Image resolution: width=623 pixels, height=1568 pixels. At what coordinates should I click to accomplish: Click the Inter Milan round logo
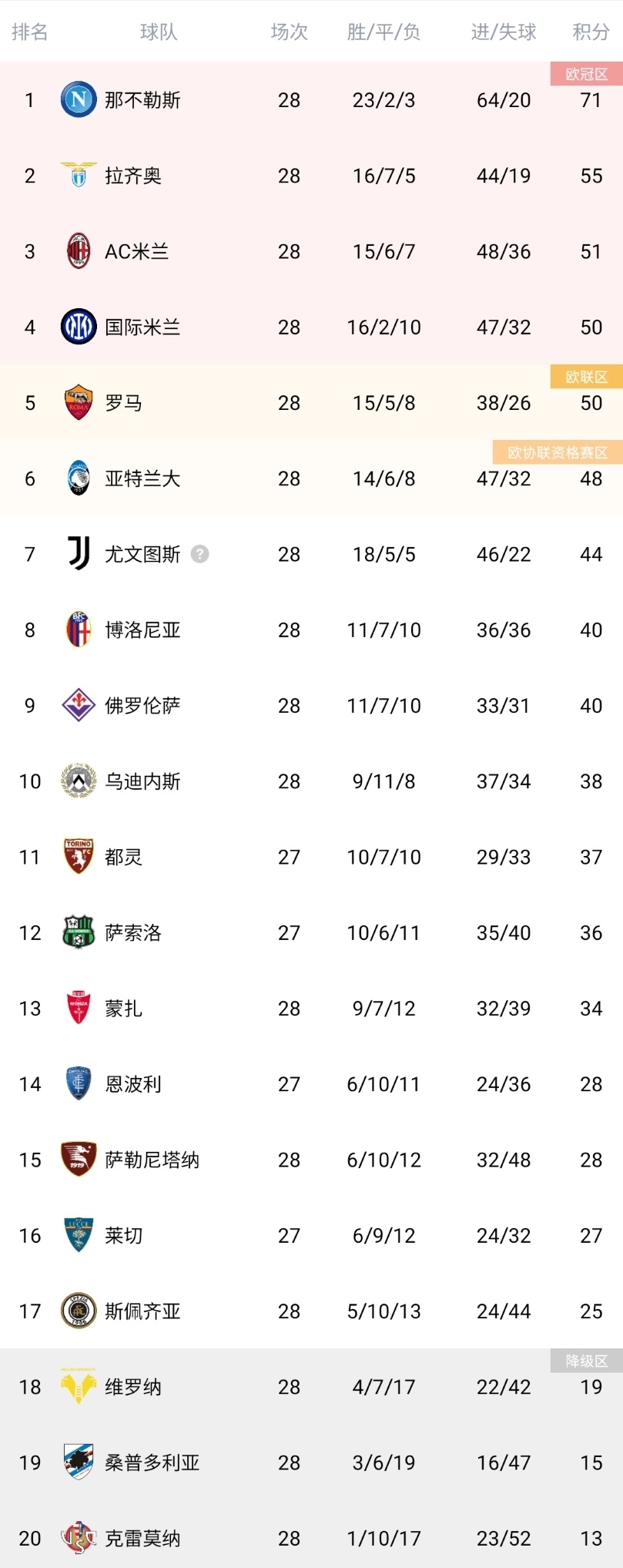(79, 327)
